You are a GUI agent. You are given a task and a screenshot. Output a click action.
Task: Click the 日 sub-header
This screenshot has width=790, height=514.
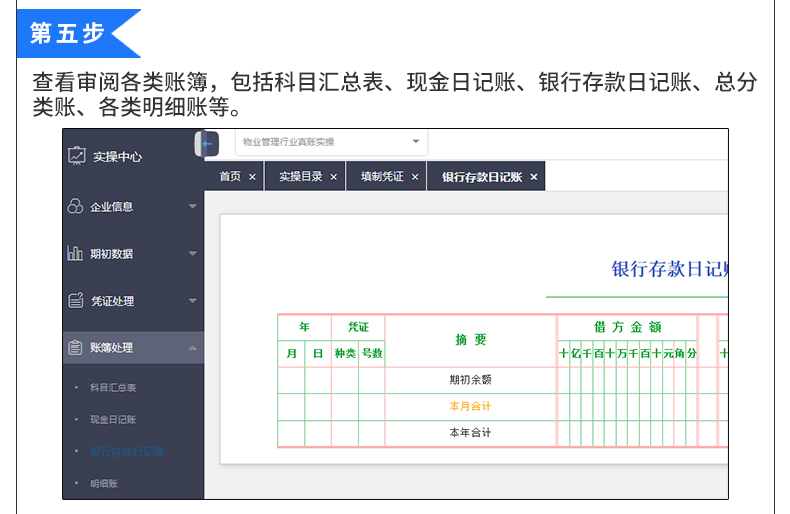[x=318, y=353]
